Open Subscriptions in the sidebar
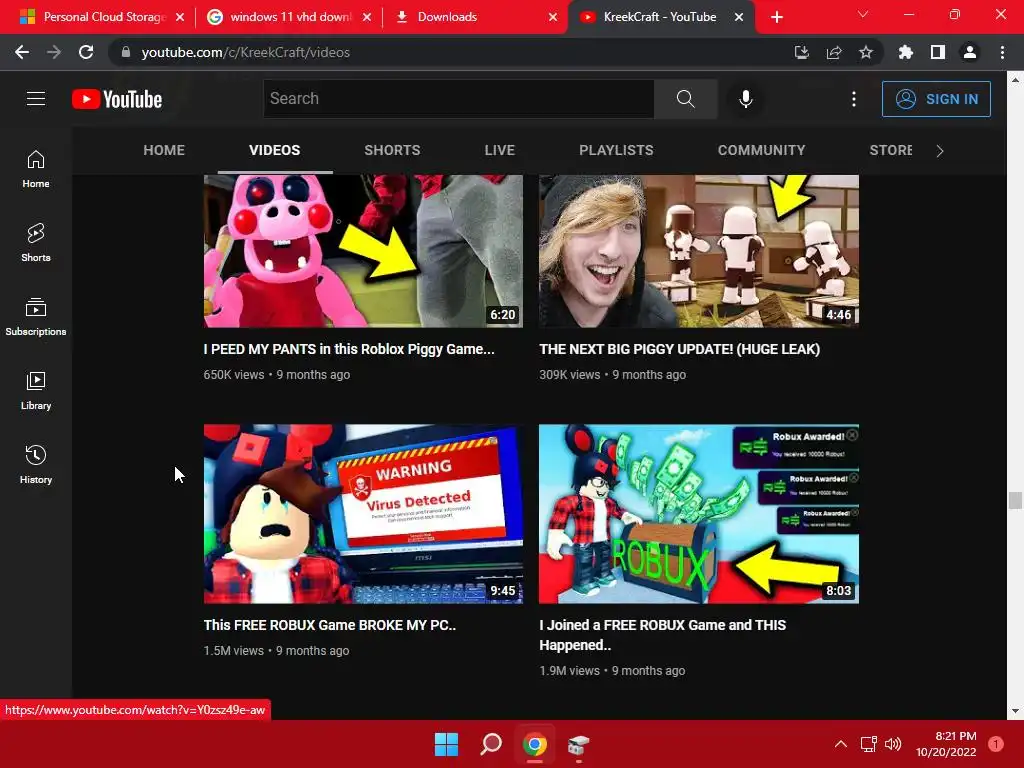 pyautogui.click(x=36, y=316)
